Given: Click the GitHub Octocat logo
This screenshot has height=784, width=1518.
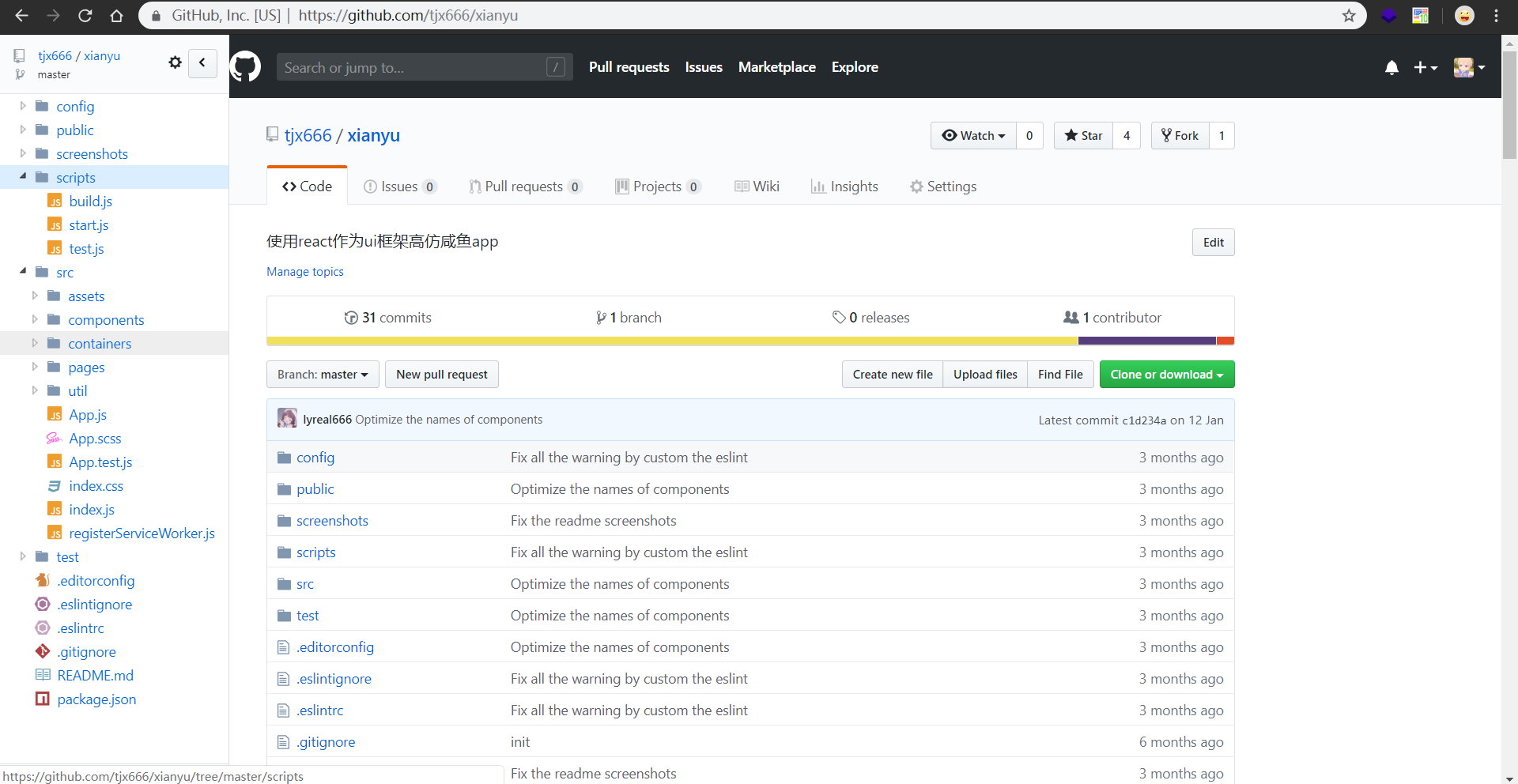Looking at the screenshot, I should click(245, 67).
